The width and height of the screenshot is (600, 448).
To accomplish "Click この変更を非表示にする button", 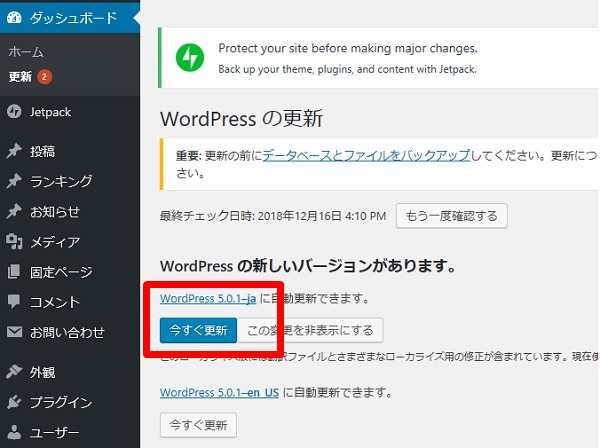I will 310,330.
